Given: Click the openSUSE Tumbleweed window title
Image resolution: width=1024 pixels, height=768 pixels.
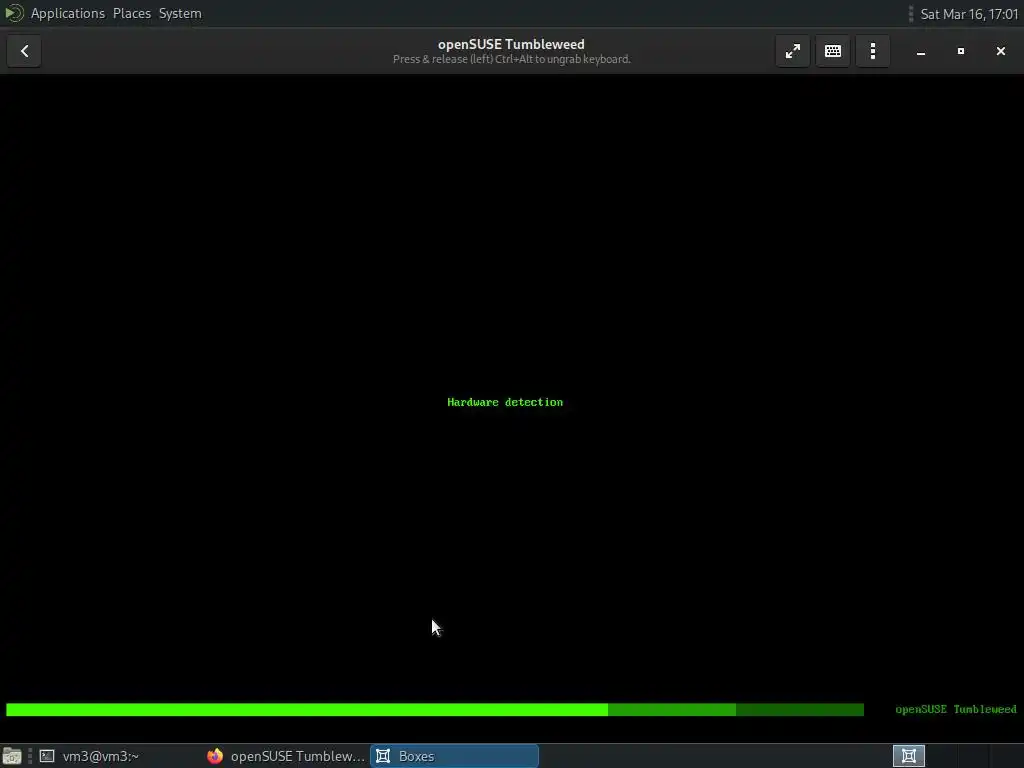Looking at the screenshot, I should [511, 44].
